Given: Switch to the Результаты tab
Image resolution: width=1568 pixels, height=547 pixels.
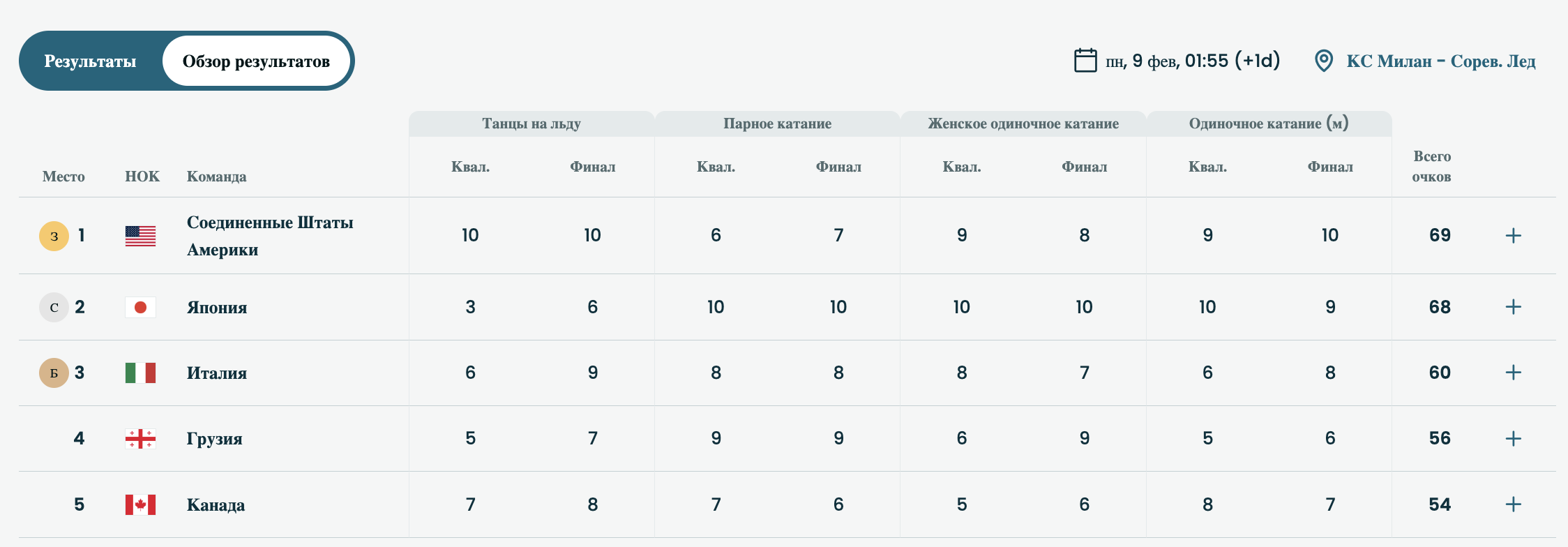Looking at the screenshot, I should click(x=90, y=61).
